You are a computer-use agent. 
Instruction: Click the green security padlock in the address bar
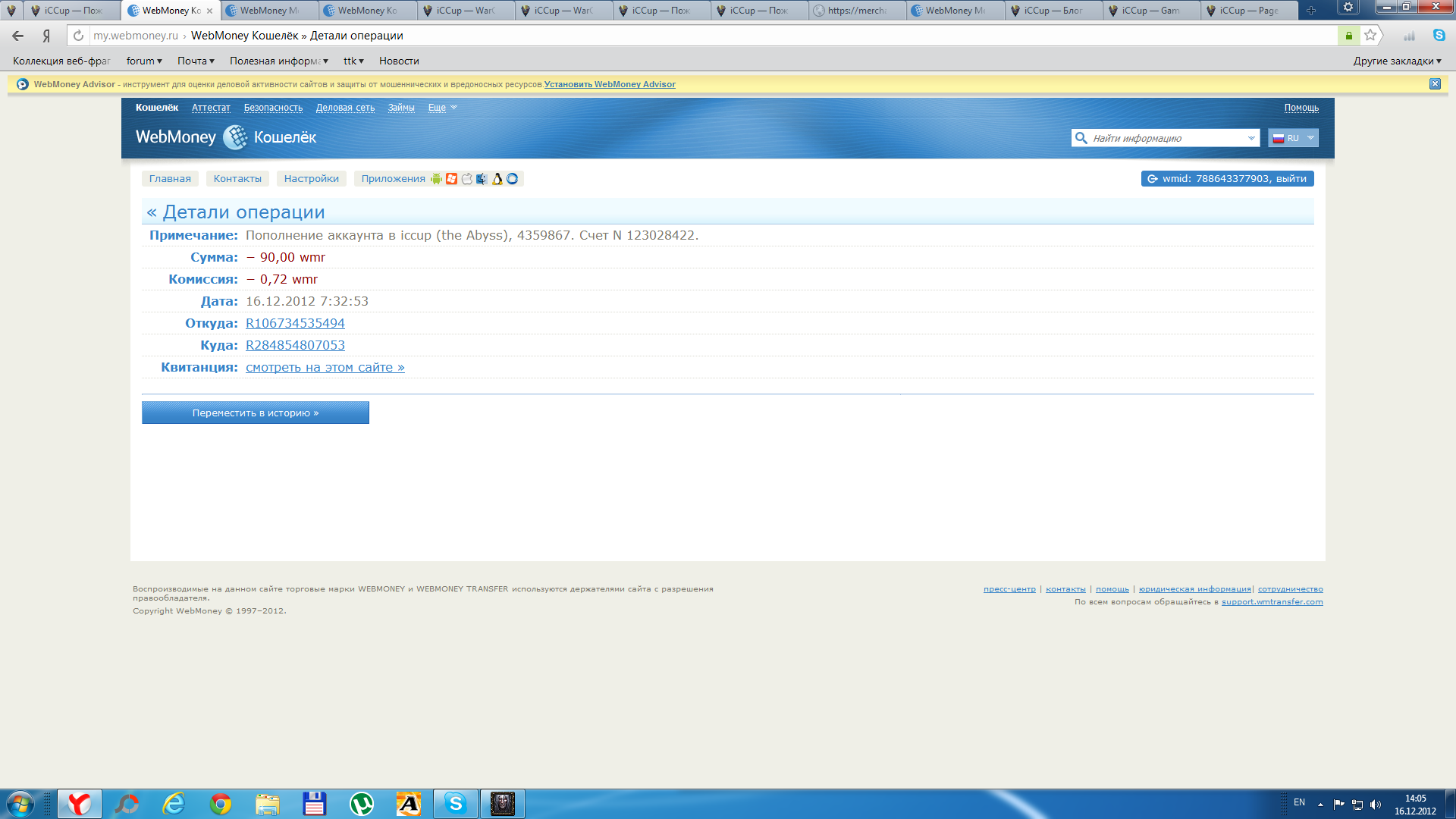1348,36
